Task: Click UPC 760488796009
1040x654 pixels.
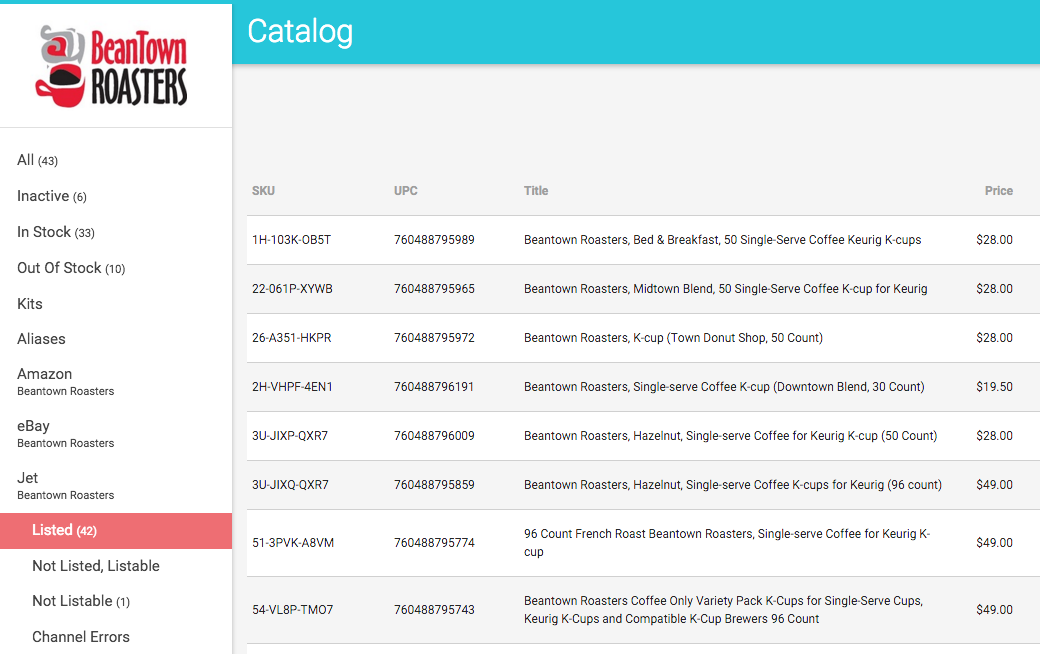Action: [434, 436]
